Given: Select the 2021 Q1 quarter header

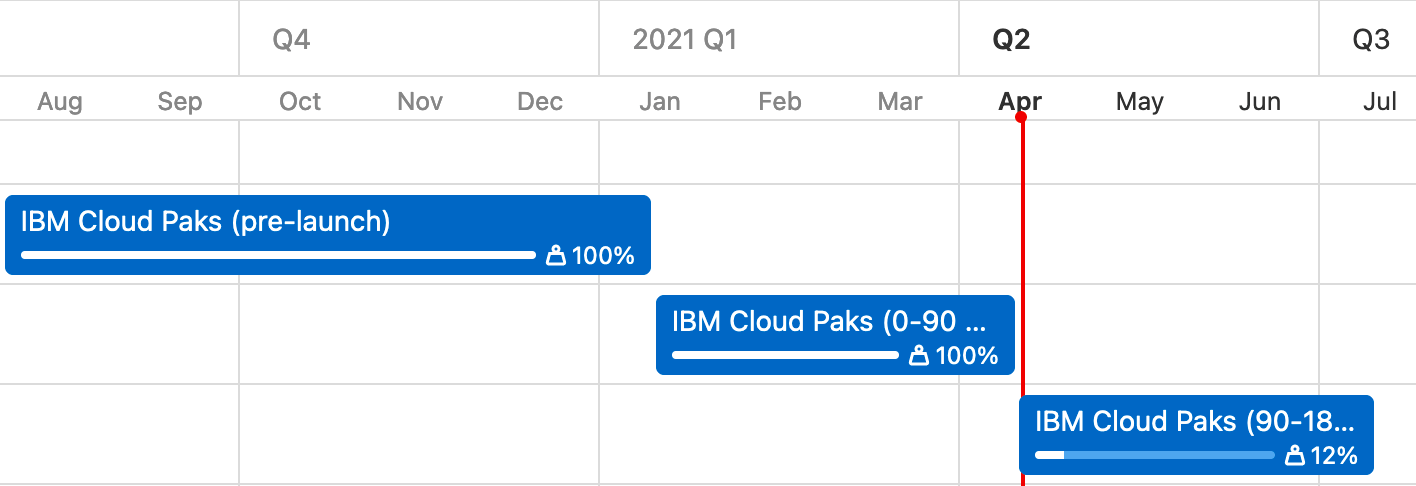Looking at the screenshot, I should pyautogui.click(x=685, y=40).
